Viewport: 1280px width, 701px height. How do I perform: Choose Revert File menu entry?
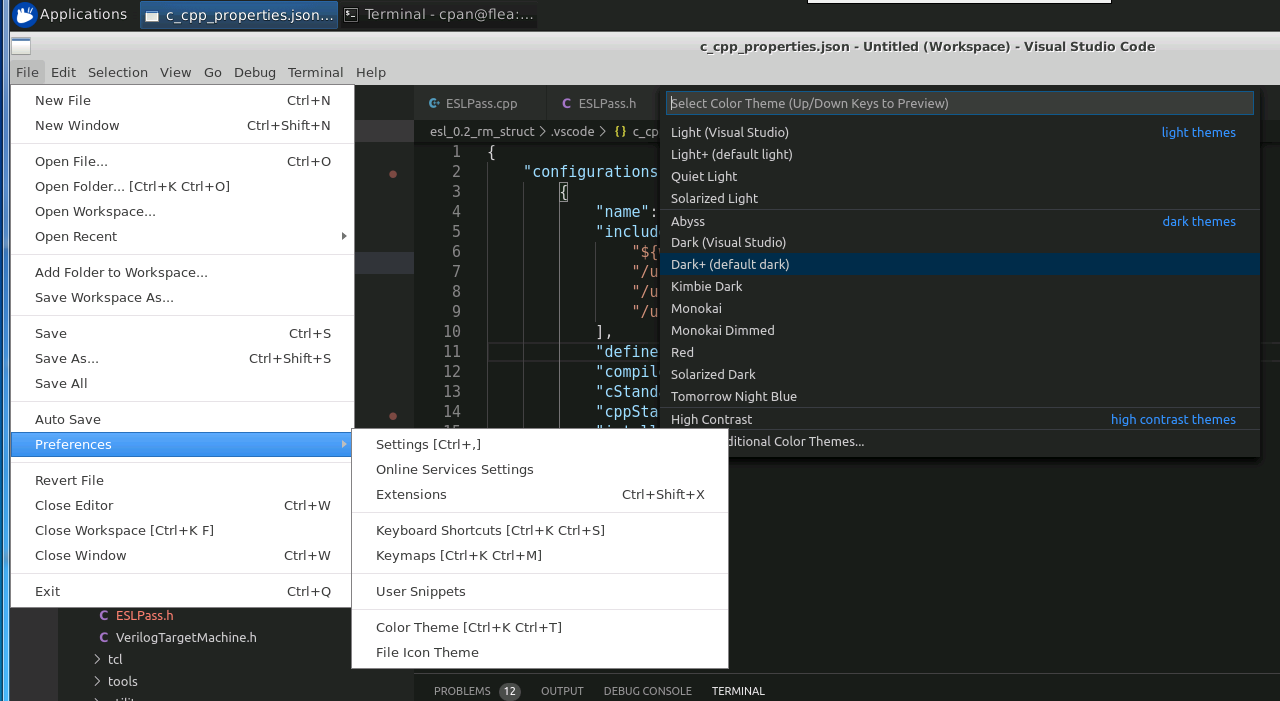point(183,480)
